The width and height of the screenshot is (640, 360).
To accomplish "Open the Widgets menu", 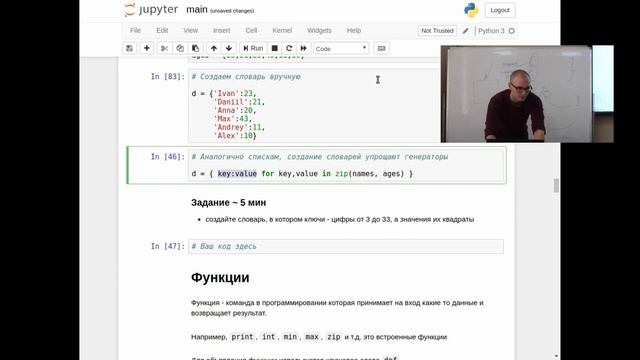I will [x=319, y=31].
